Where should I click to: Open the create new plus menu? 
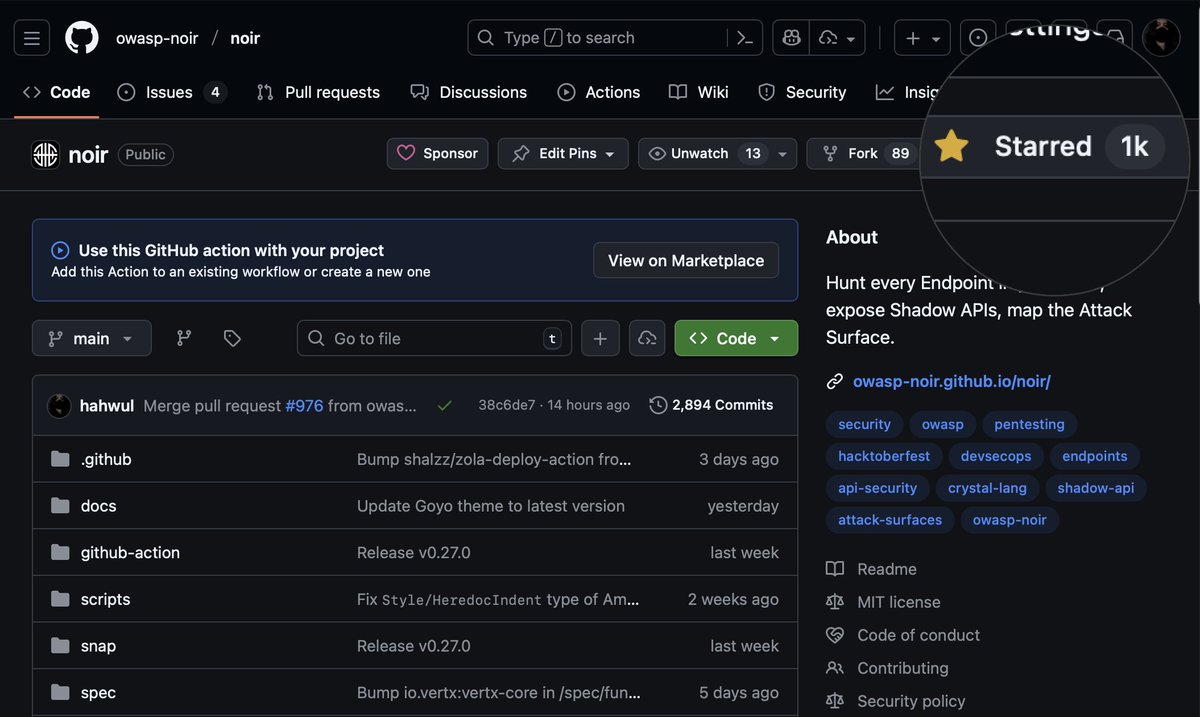(x=922, y=38)
